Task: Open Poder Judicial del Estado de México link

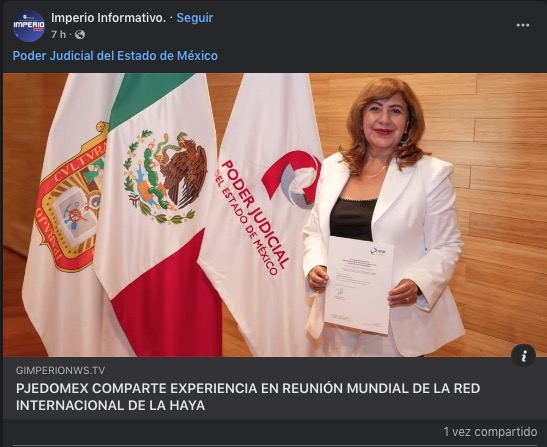Action: [x=115, y=55]
